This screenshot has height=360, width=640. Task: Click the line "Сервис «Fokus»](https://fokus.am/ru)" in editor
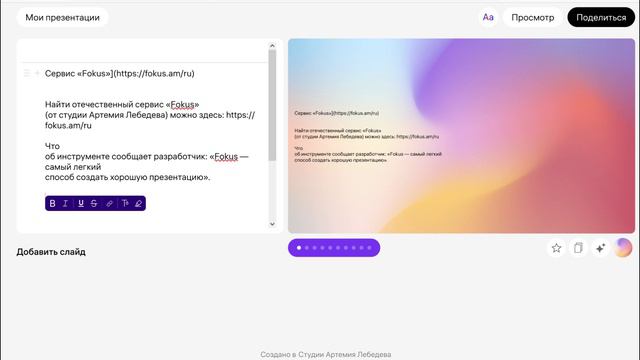(x=120, y=73)
